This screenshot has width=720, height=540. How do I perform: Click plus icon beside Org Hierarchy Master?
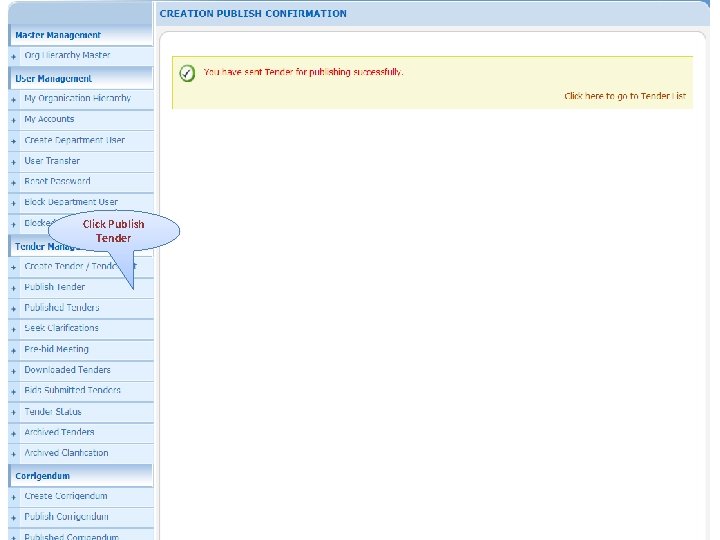click(x=14, y=56)
